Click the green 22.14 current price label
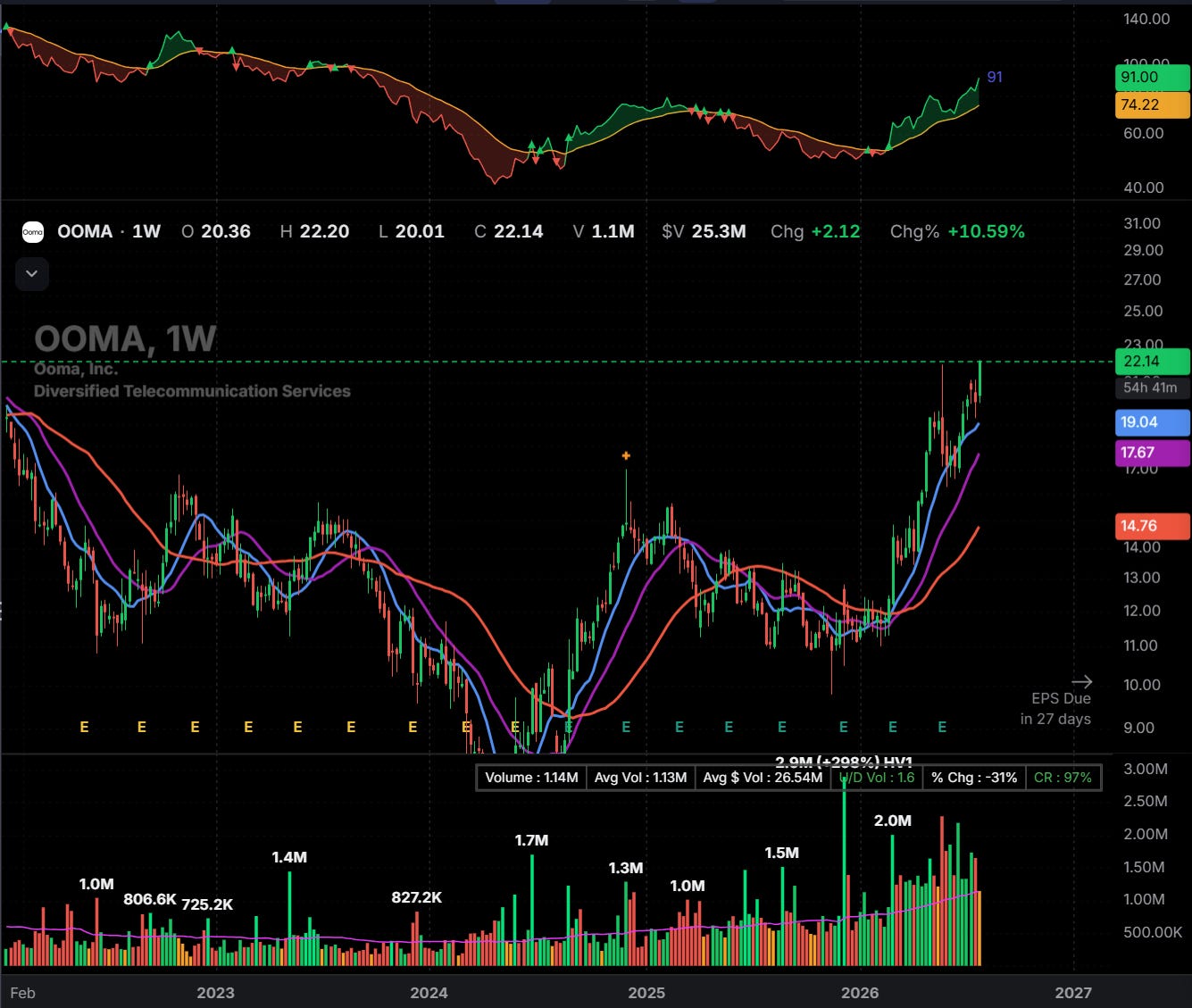Viewport: 1192px width, 1008px height. (x=1152, y=362)
